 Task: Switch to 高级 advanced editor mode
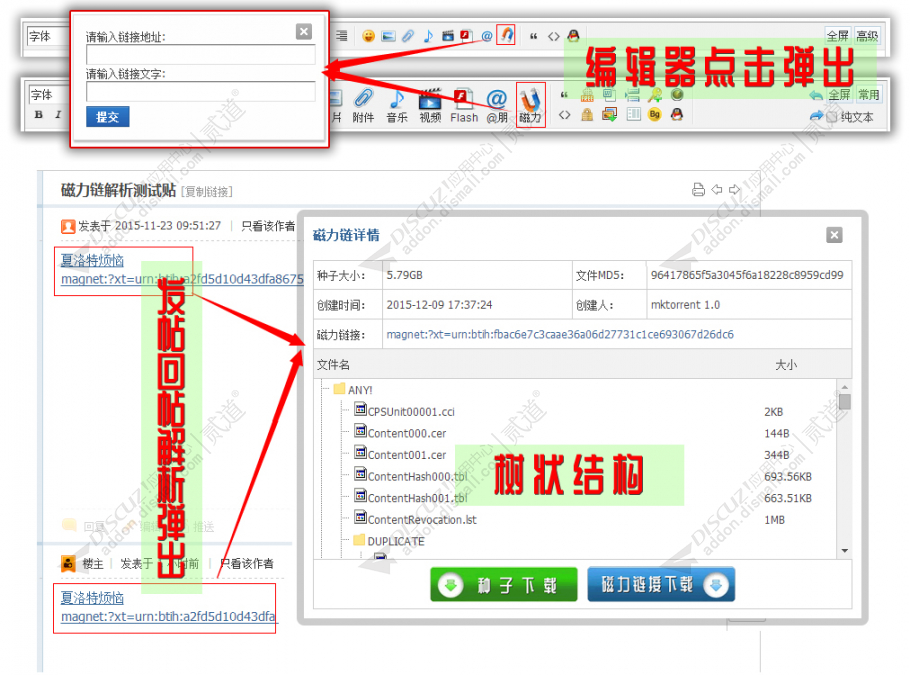[866, 36]
